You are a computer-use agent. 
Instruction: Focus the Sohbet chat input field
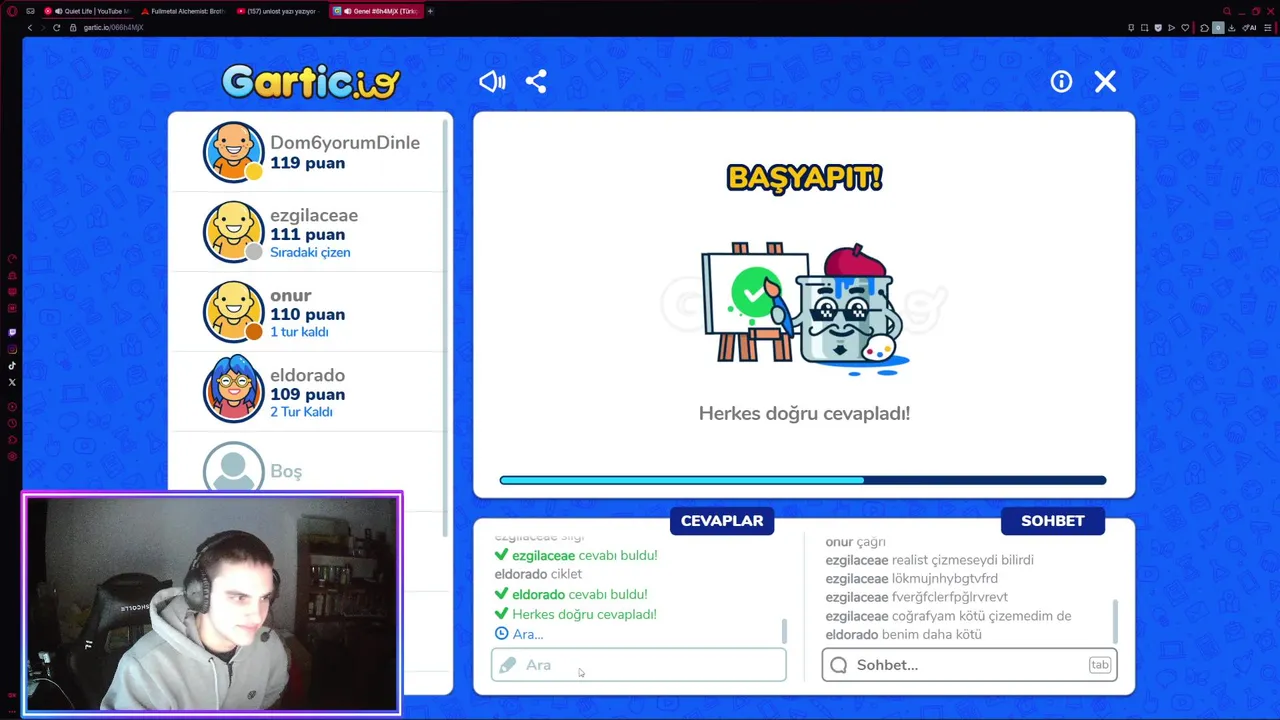(x=969, y=665)
